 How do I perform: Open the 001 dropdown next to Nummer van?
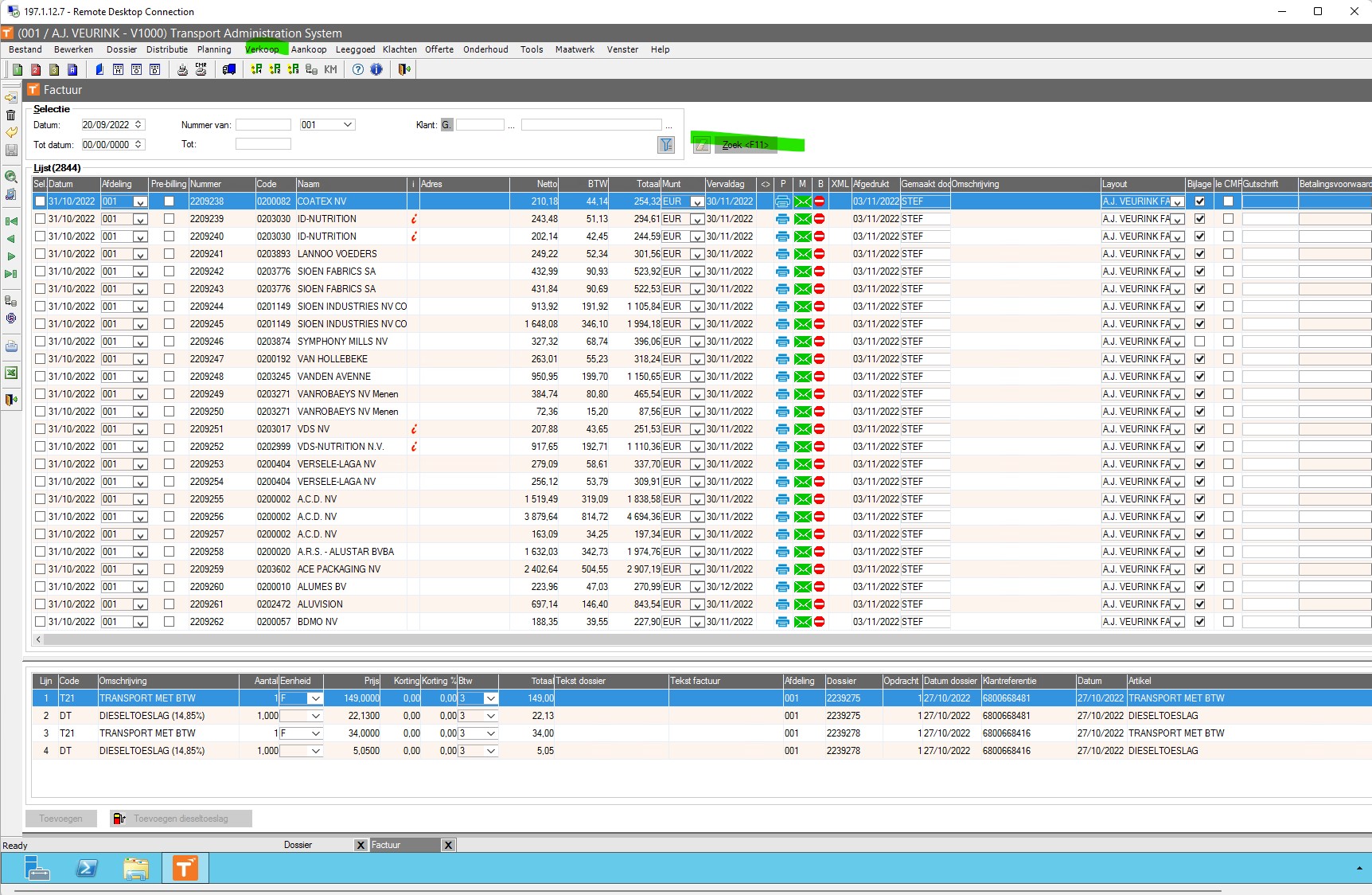[347, 125]
